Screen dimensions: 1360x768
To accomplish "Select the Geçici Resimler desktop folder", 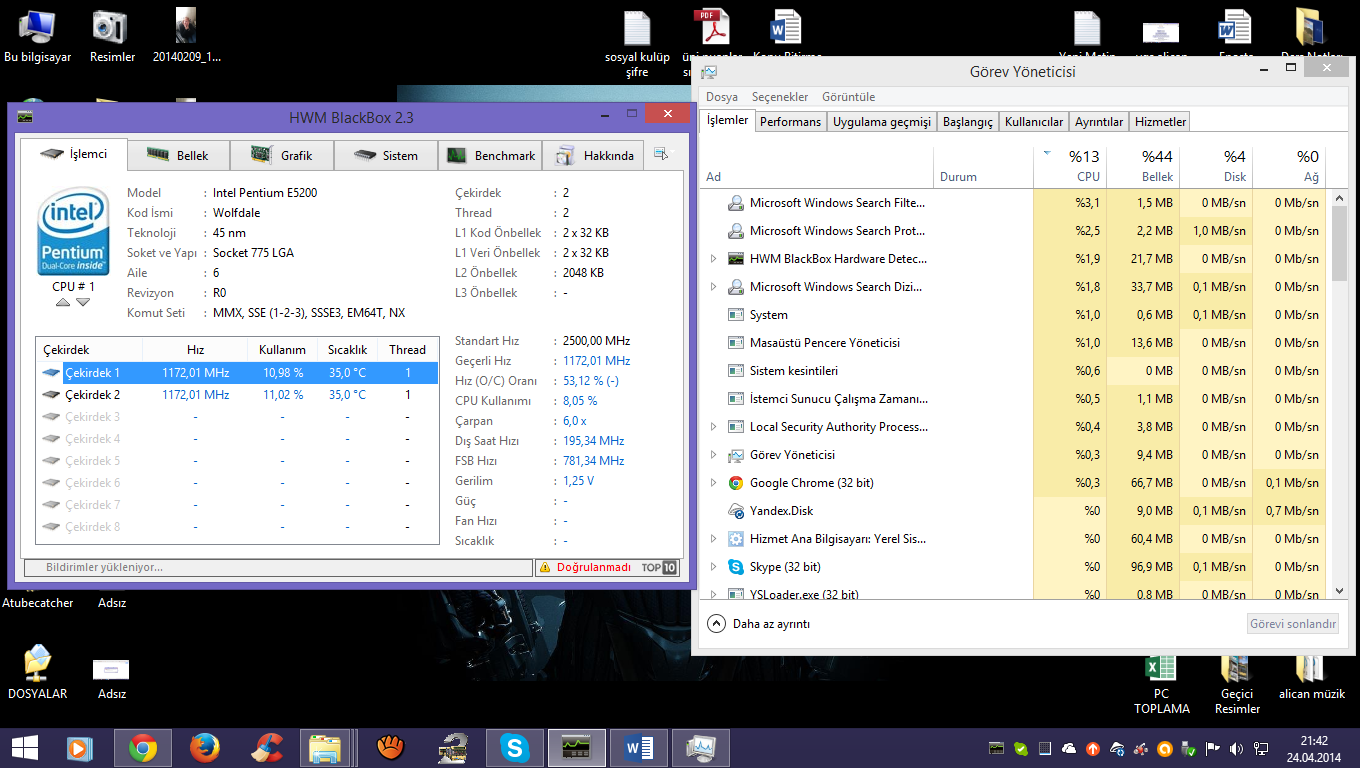I will pos(1237,685).
